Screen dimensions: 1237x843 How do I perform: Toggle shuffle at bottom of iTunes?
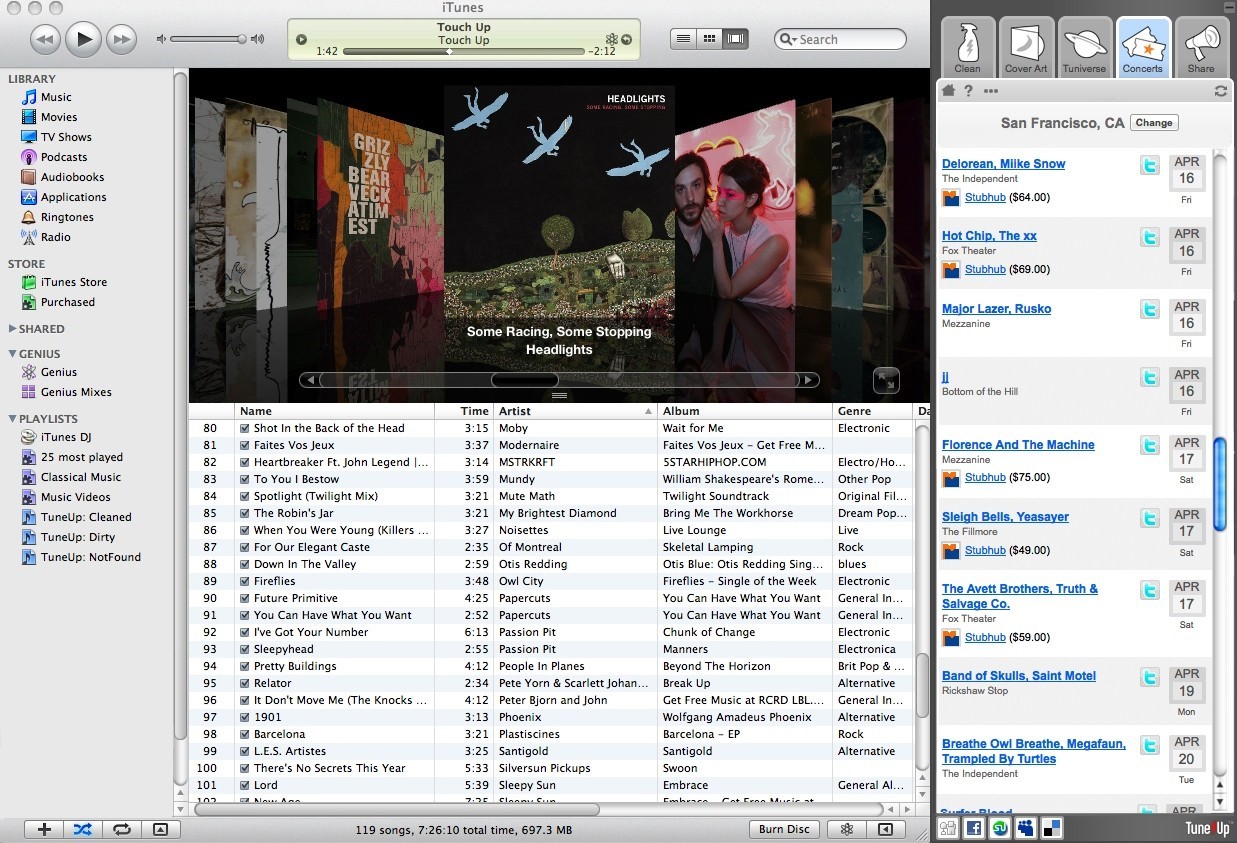click(x=81, y=829)
